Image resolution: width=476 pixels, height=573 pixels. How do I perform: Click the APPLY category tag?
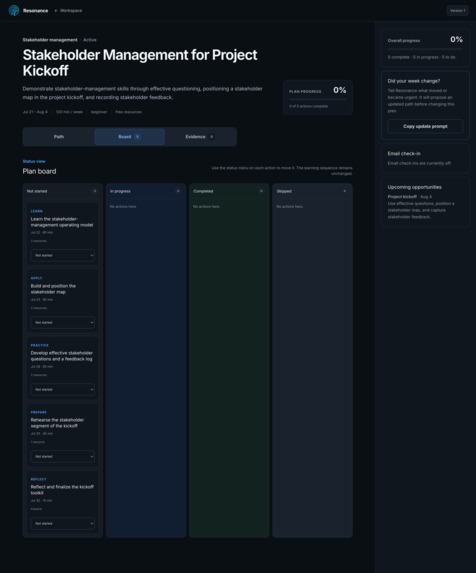click(36, 278)
